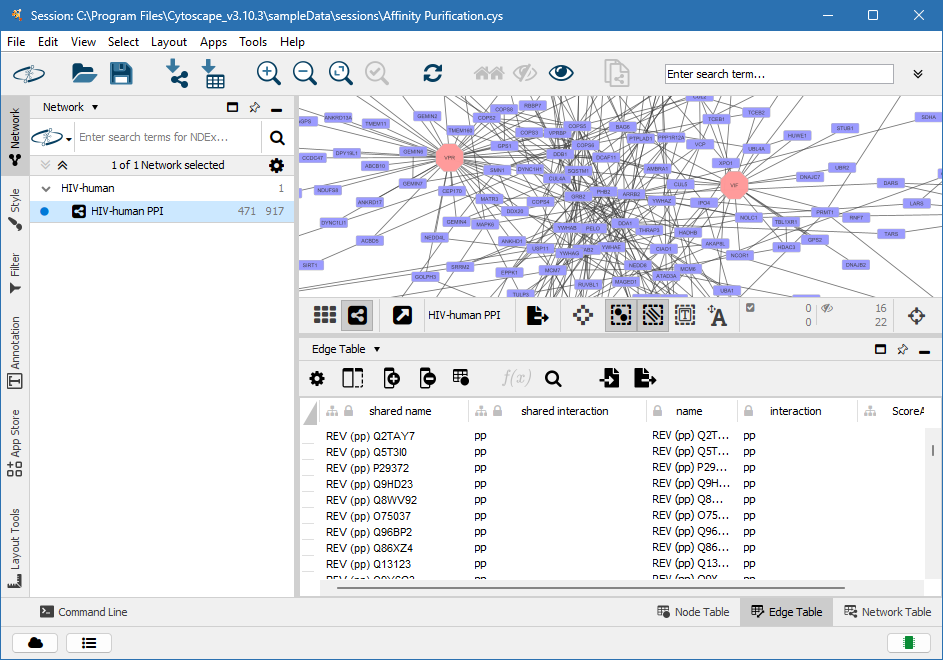The height and width of the screenshot is (660, 943).
Task: Open network panel options gear
Action: tap(276, 165)
